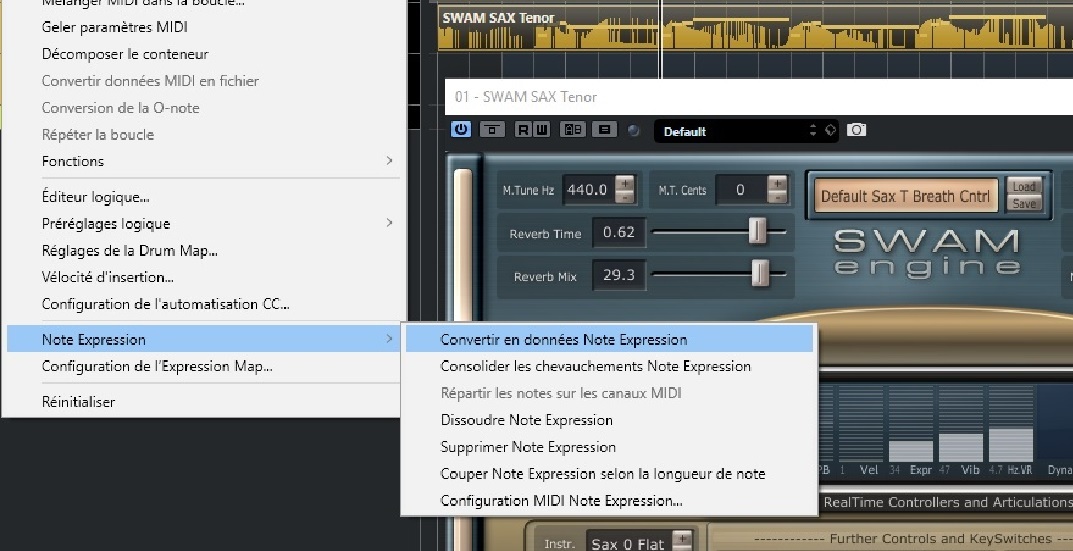Open Vélocité d'insertion entry
This screenshot has height=551, width=1073.
pyautogui.click(x=204, y=277)
